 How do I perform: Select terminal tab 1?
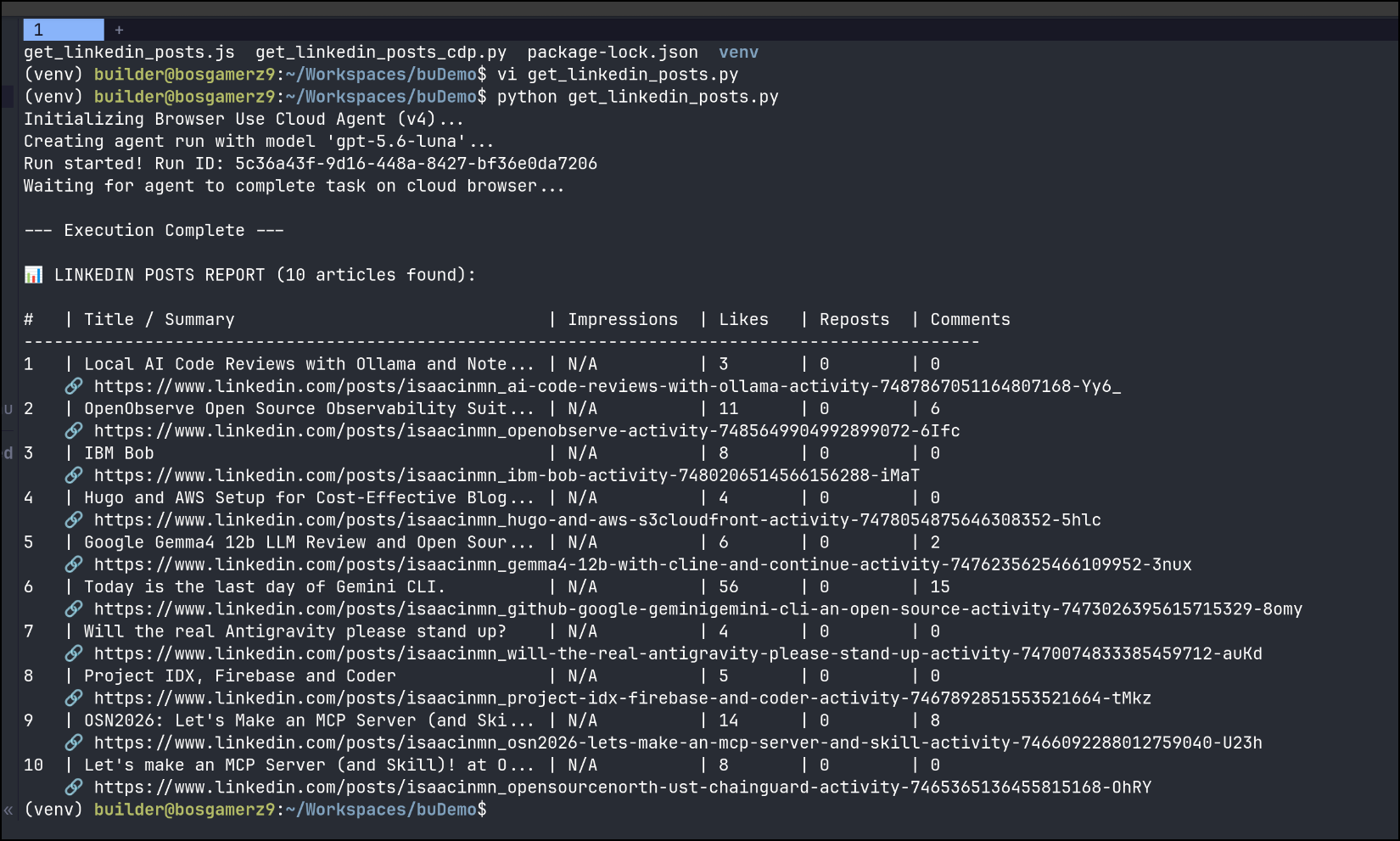pos(64,30)
